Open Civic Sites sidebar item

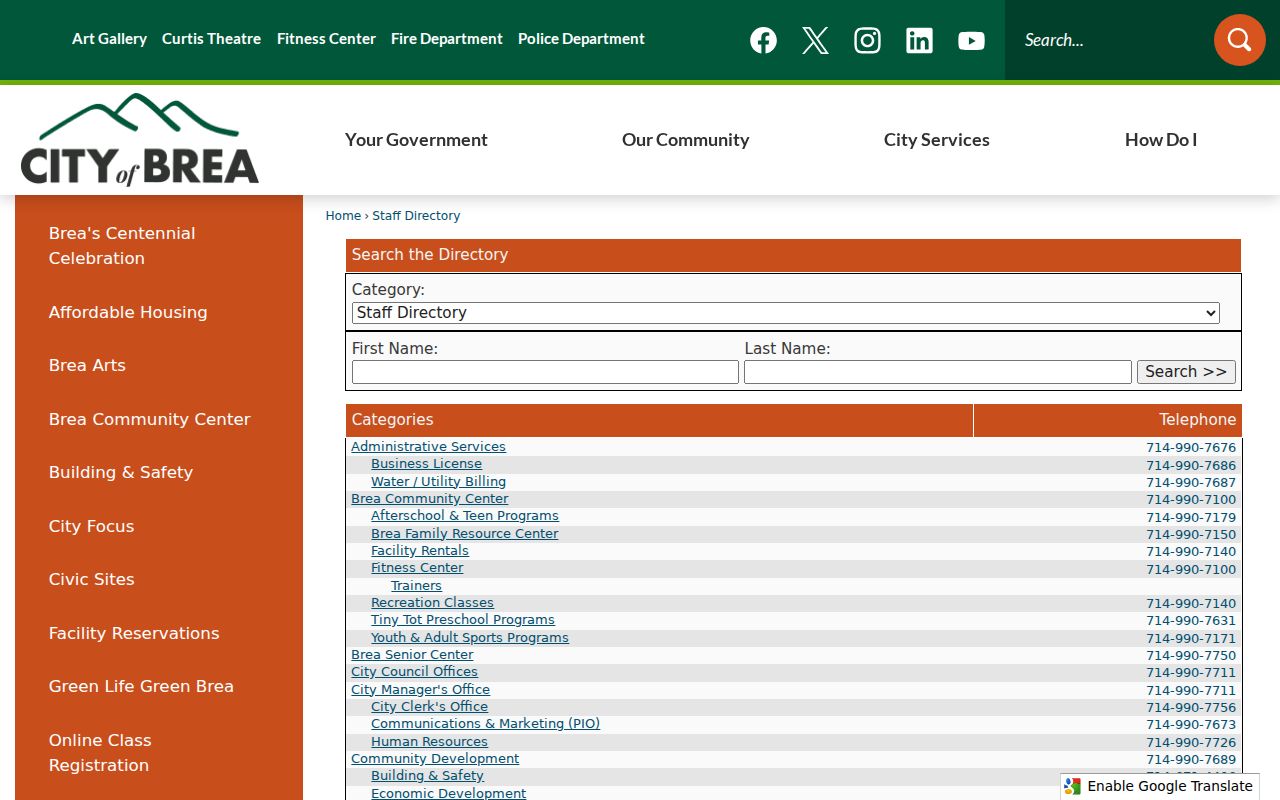(91, 579)
